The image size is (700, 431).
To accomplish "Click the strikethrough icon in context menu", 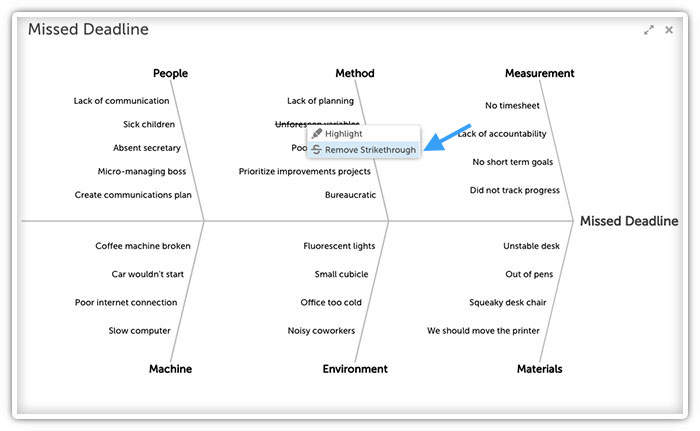I will point(317,150).
